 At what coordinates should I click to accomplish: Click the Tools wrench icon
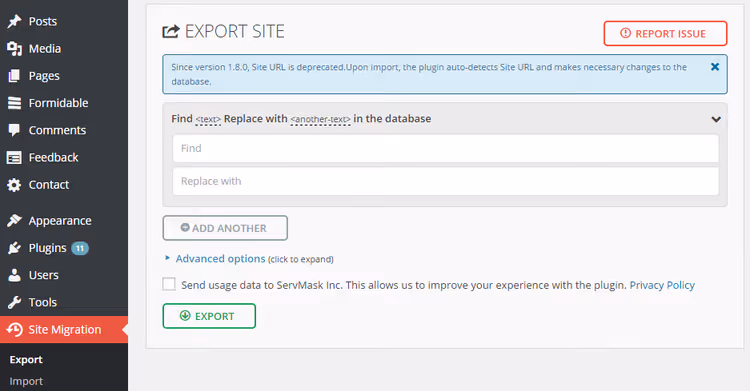tap(14, 302)
